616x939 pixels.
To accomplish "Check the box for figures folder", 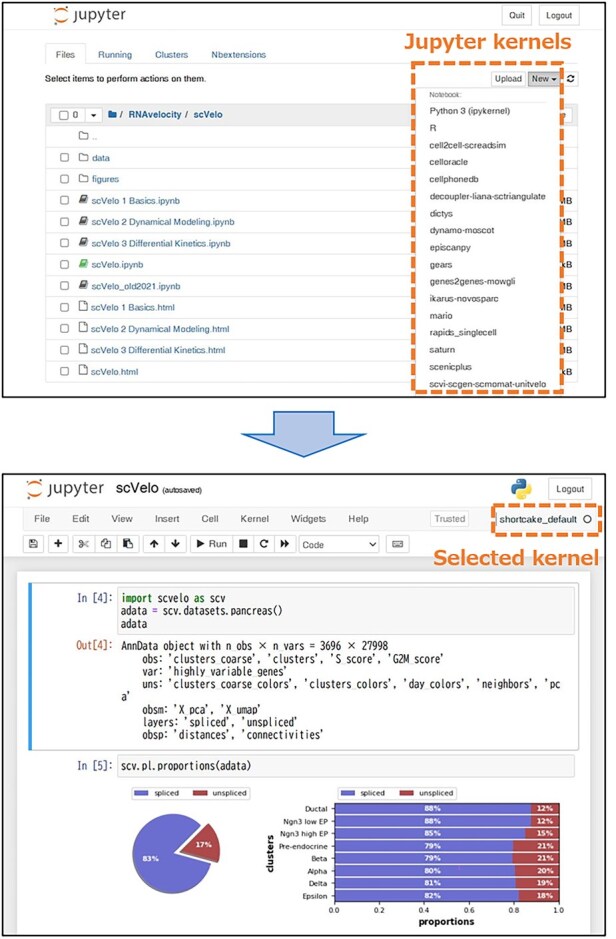I will 64,179.
